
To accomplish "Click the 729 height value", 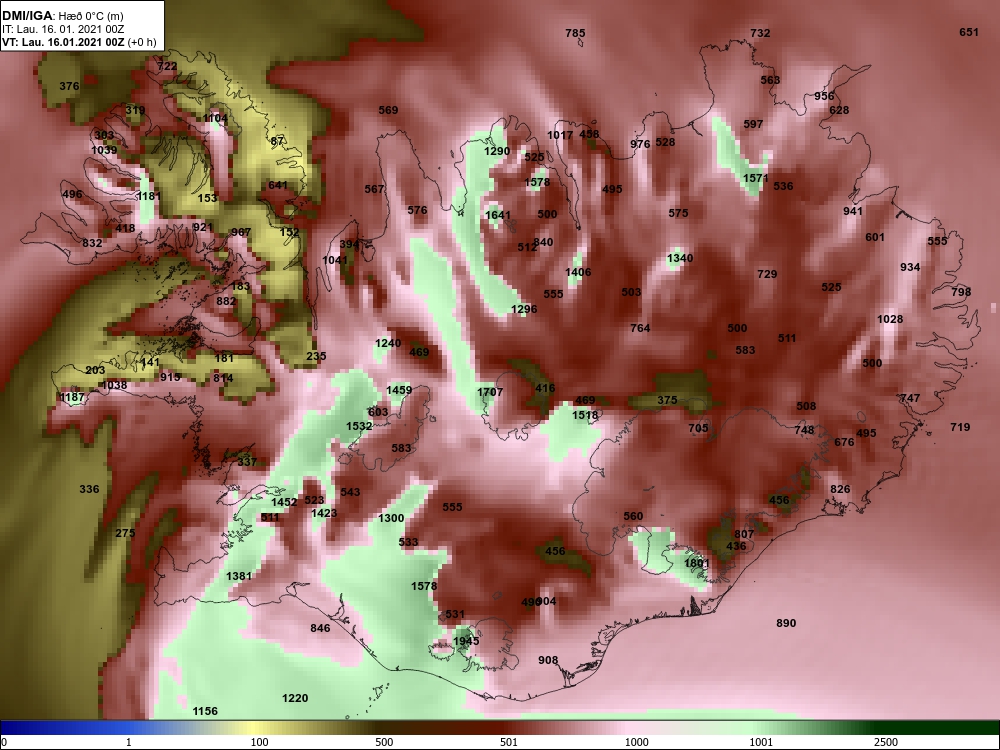I will pyautogui.click(x=767, y=274).
